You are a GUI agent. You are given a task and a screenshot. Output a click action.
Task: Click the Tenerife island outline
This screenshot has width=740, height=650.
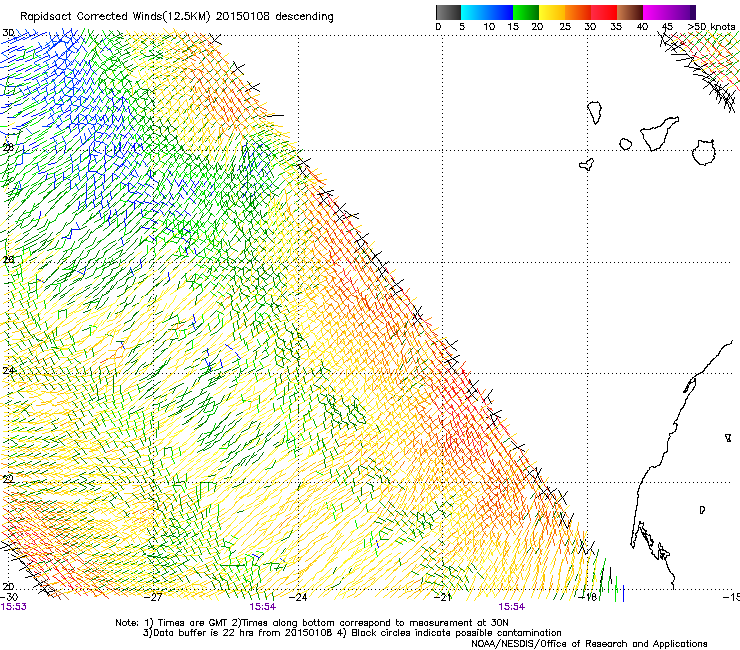coord(659,134)
